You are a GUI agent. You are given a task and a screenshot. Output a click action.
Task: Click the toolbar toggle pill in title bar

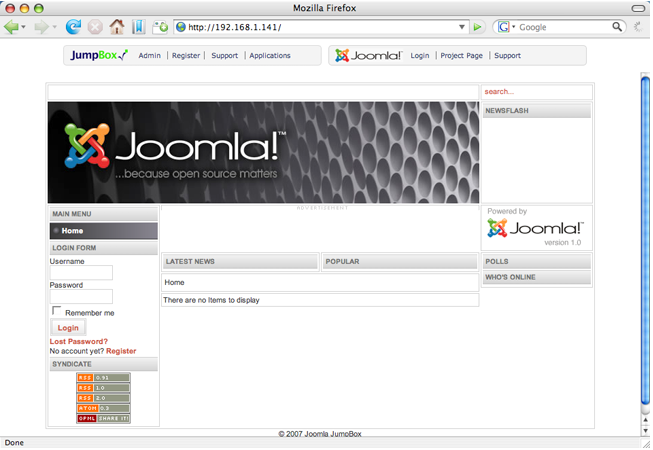[x=638, y=8]
